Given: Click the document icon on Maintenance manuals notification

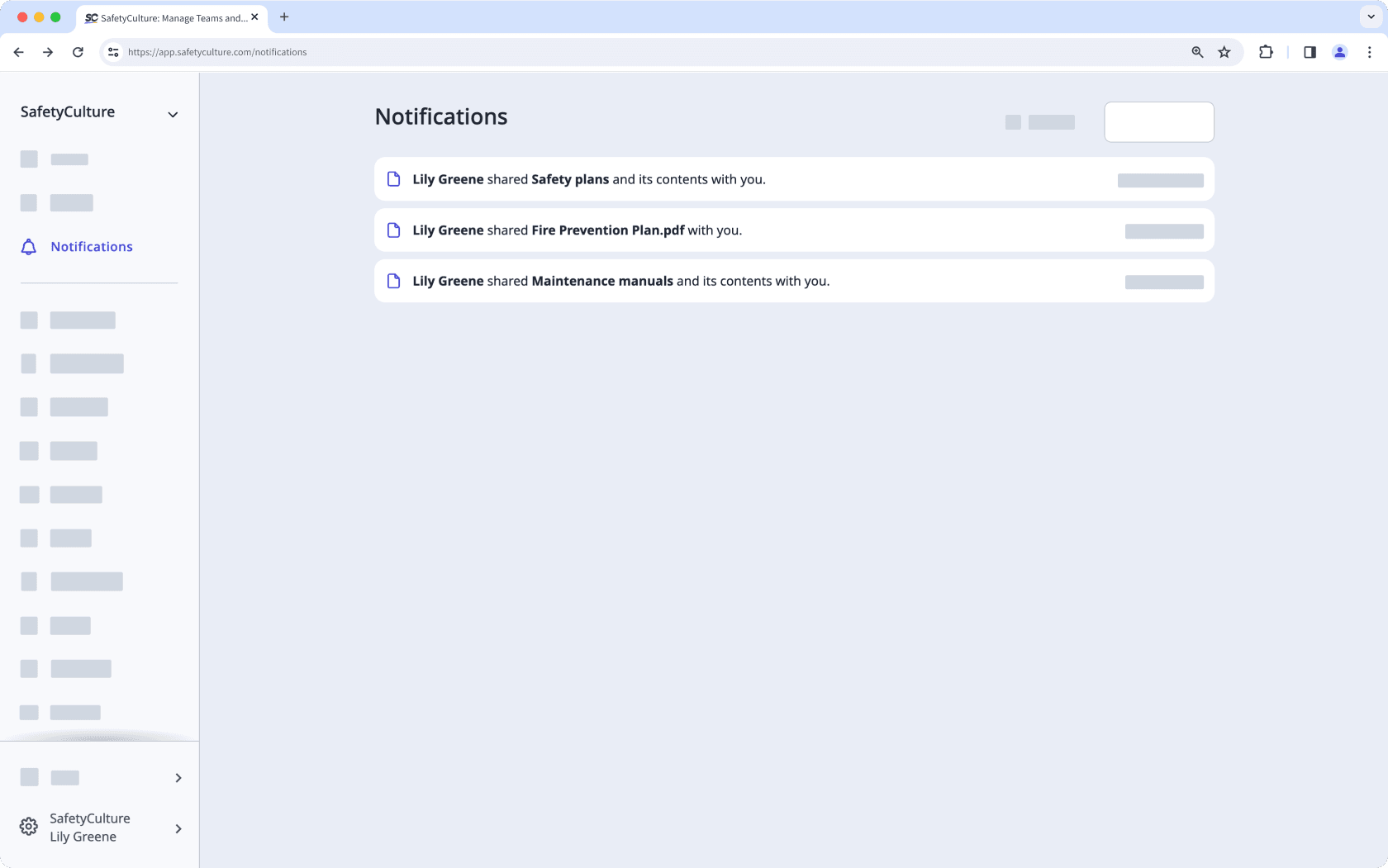Looking at the screenshot, I should (x=393, y=281).
